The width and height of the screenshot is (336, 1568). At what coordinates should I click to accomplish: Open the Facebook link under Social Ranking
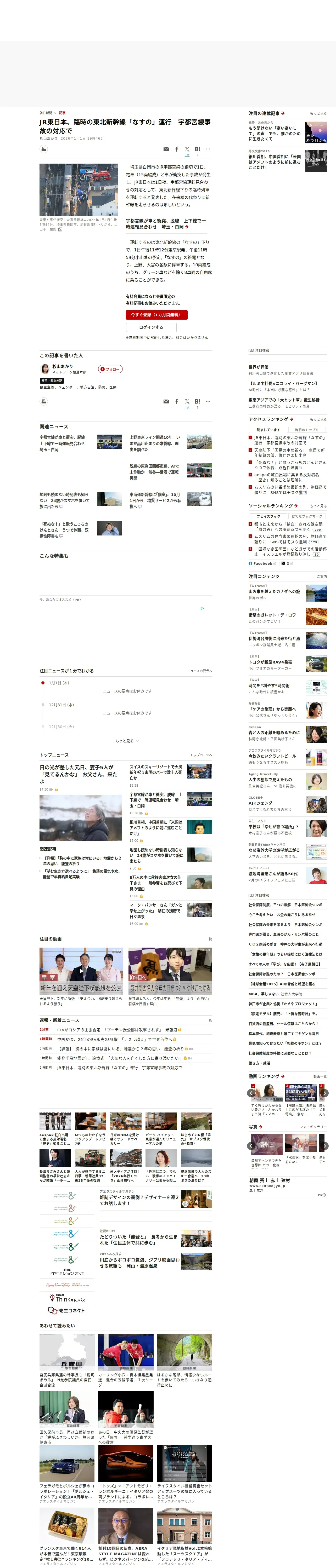coord(262,564)
